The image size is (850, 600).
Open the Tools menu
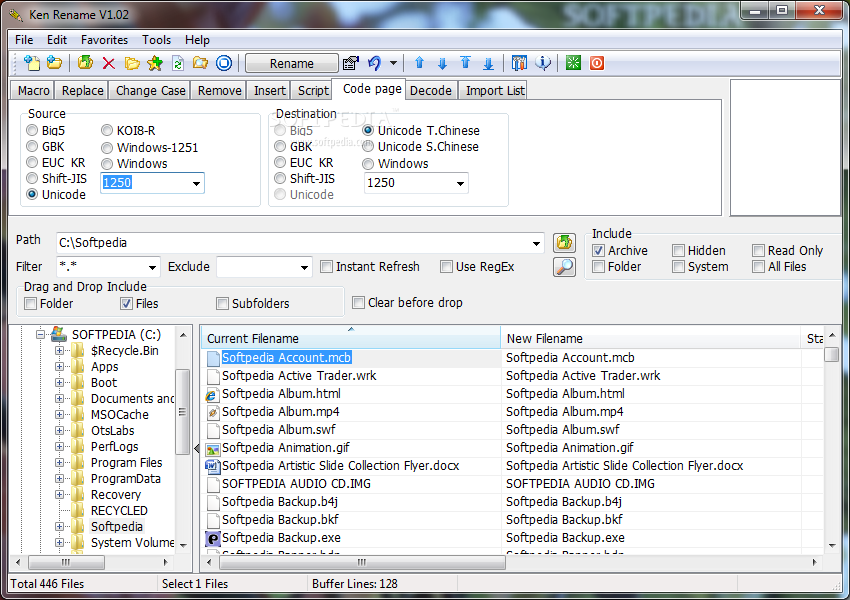(x=156, y=40)
